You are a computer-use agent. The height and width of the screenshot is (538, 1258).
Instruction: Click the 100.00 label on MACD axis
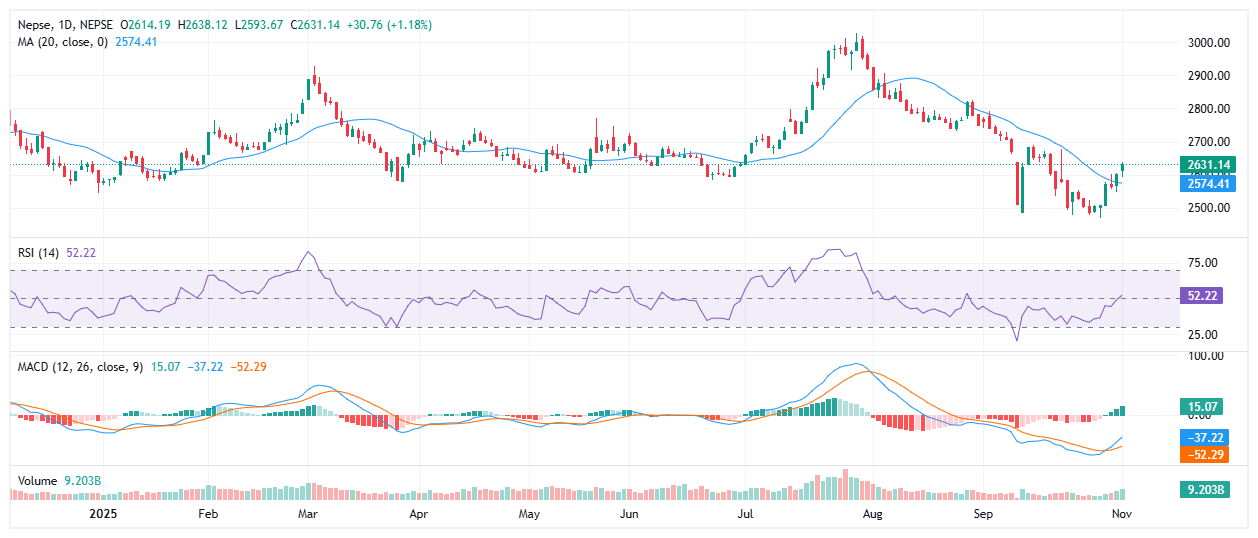pos(1205,355)
